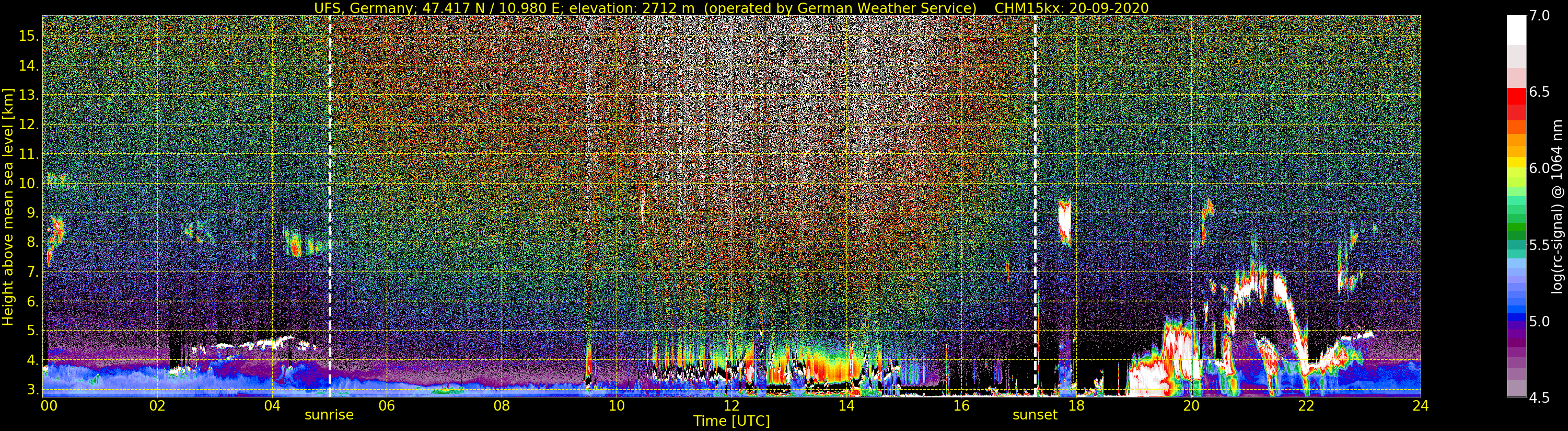Click the 5.0 colorbar value
Viewport: 1568px width, 431px height.
pyautogui.click(x=1539, y=321)
